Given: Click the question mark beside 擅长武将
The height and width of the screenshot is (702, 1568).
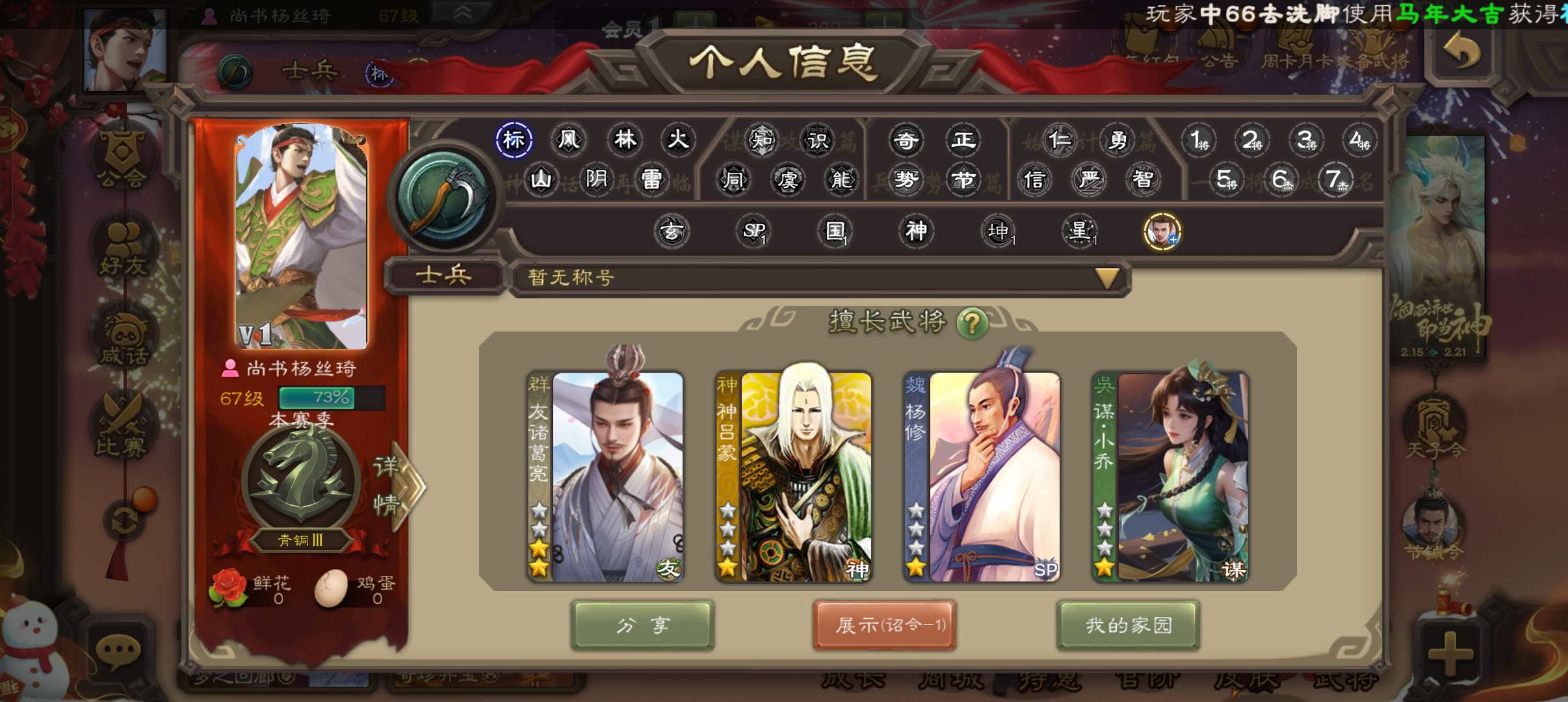Looking at the screenshot, I should point(972,322).
